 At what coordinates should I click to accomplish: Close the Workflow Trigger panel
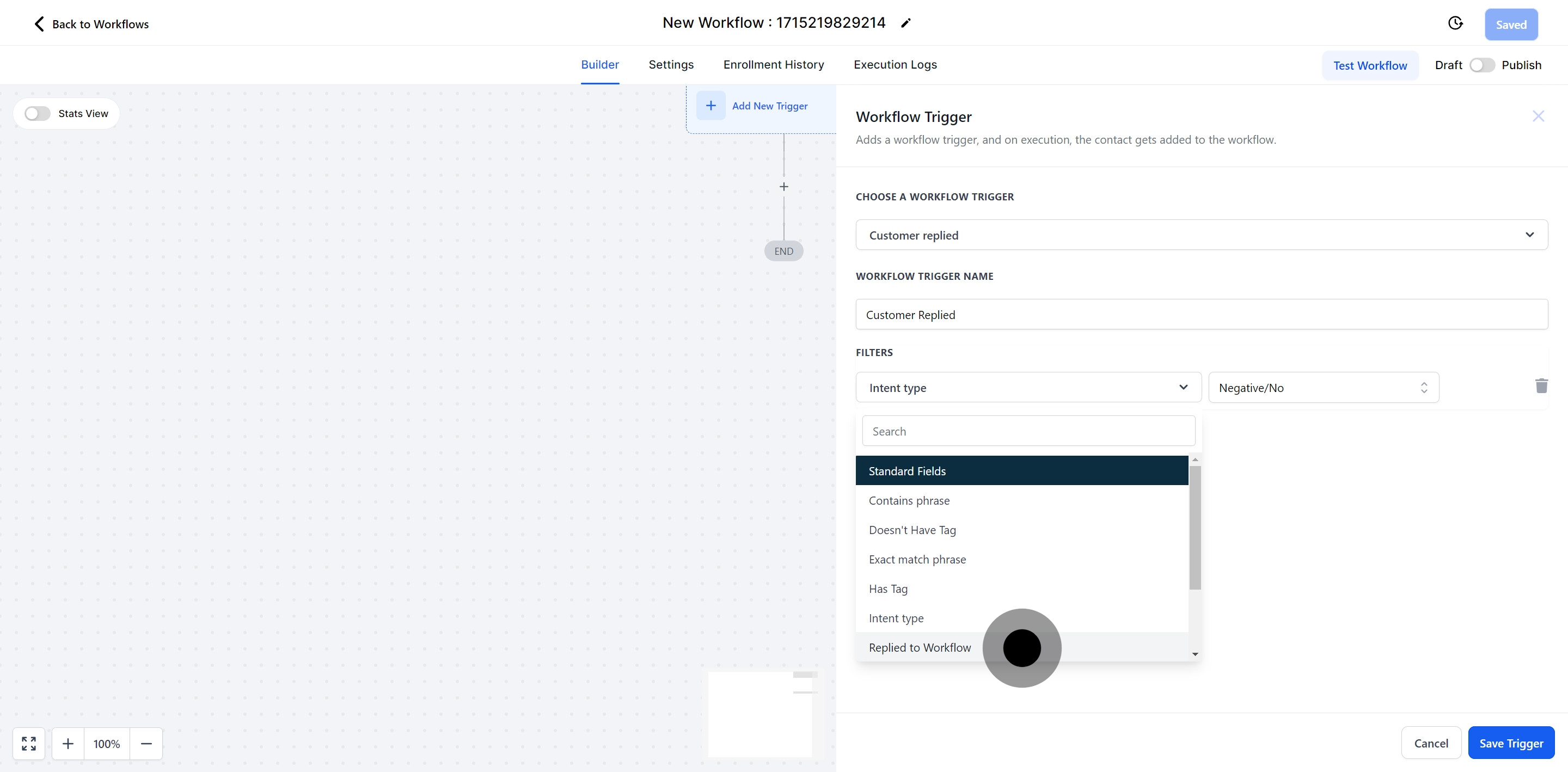tap(1538, 117)
